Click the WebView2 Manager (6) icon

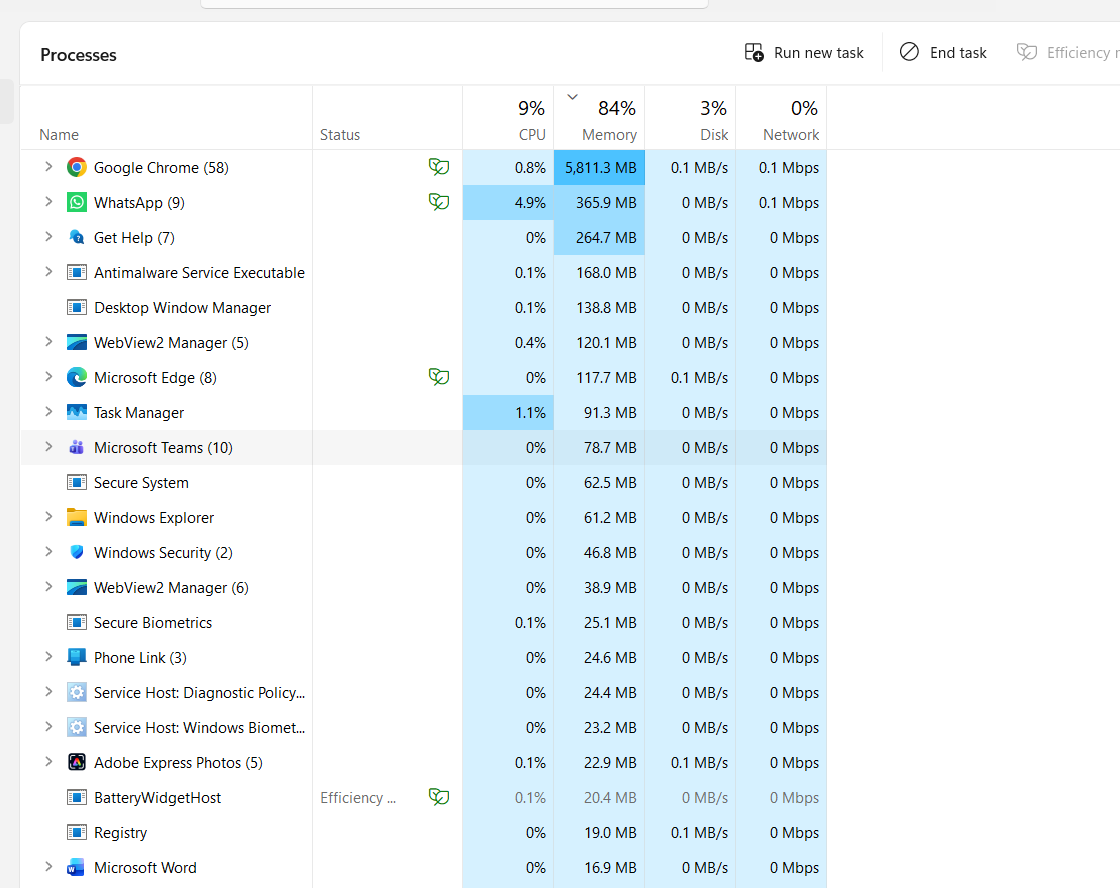pos(76,587)
